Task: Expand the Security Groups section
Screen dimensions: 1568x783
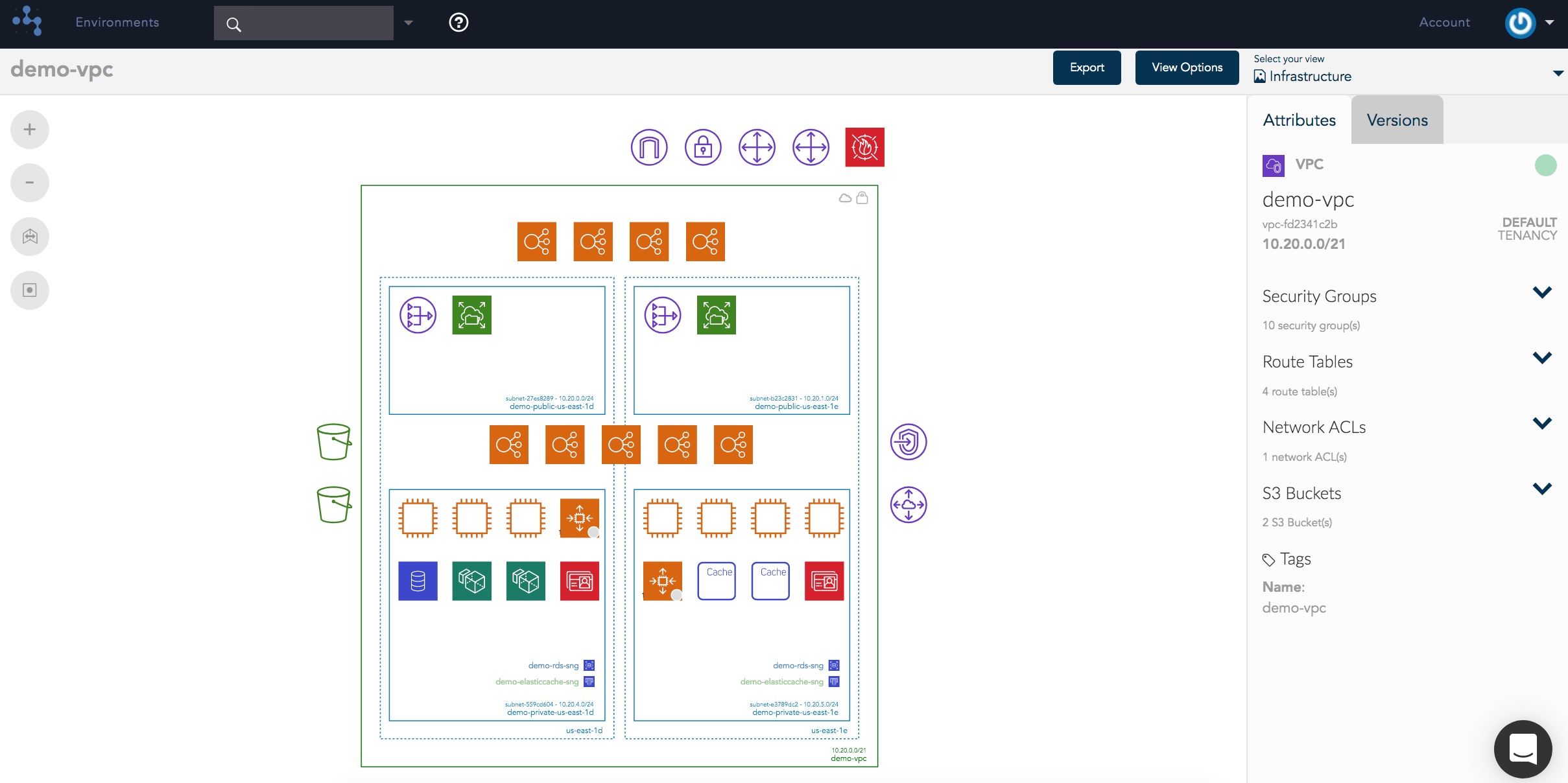Action: coord(1542,292)
